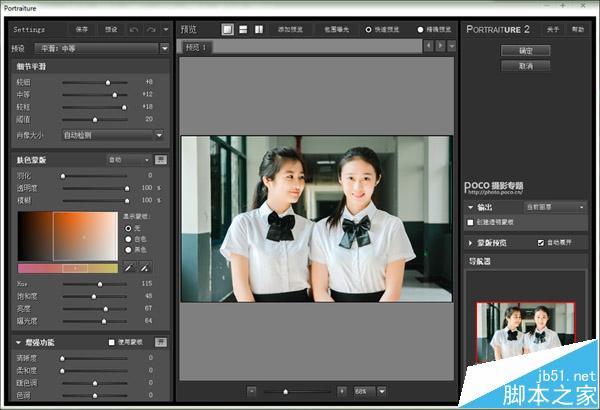Select the white mask display radio button

pos(128,239)
